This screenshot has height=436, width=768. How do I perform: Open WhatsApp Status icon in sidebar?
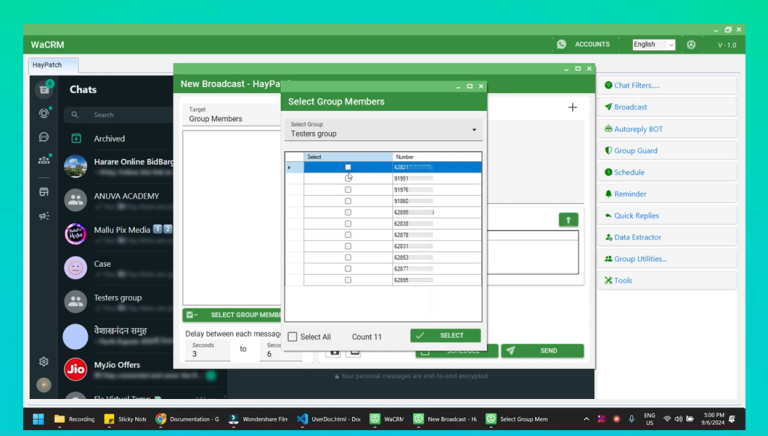[x=44, y=113]
